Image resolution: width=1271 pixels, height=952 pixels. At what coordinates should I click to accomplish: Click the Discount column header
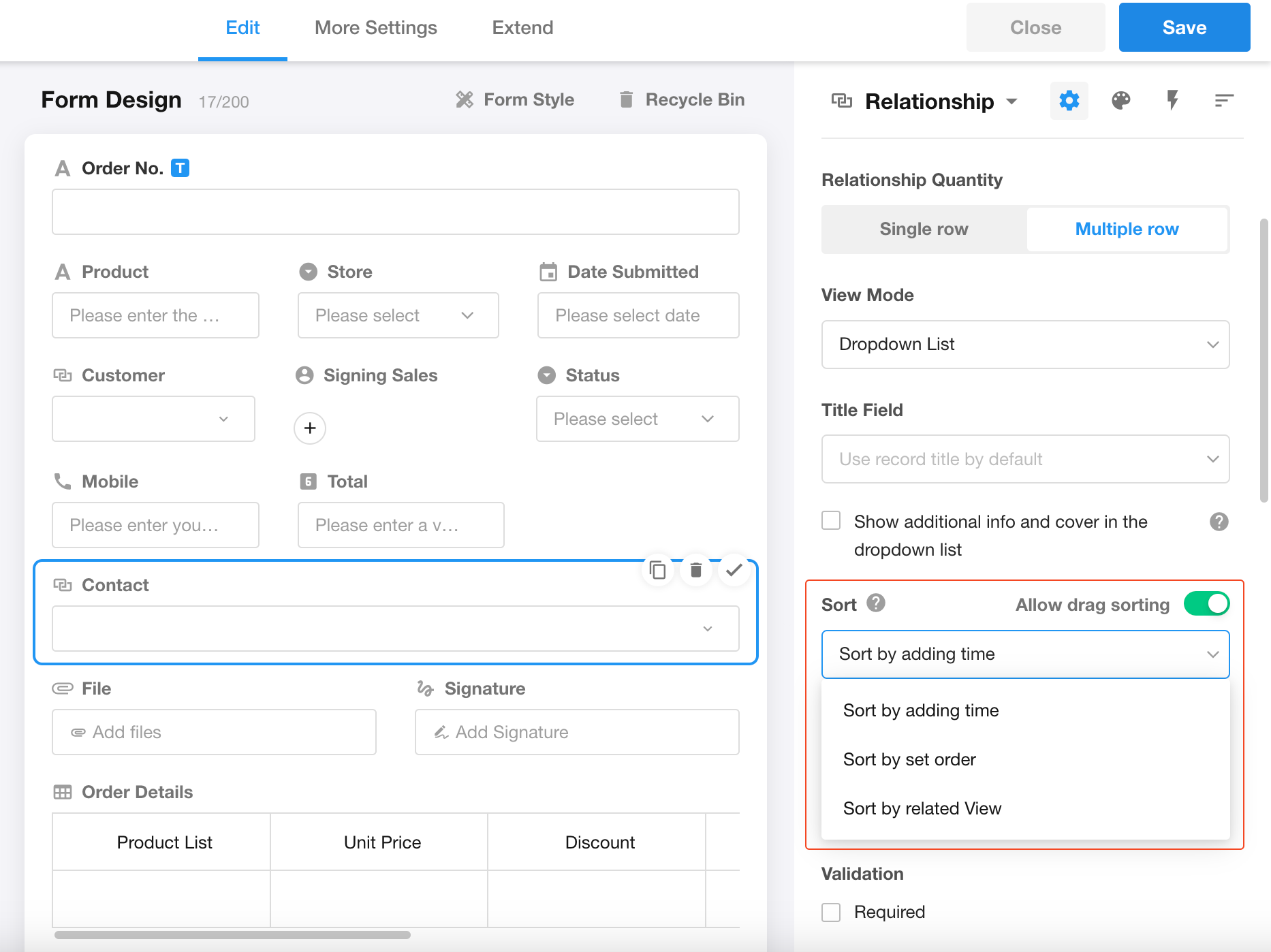597,842
